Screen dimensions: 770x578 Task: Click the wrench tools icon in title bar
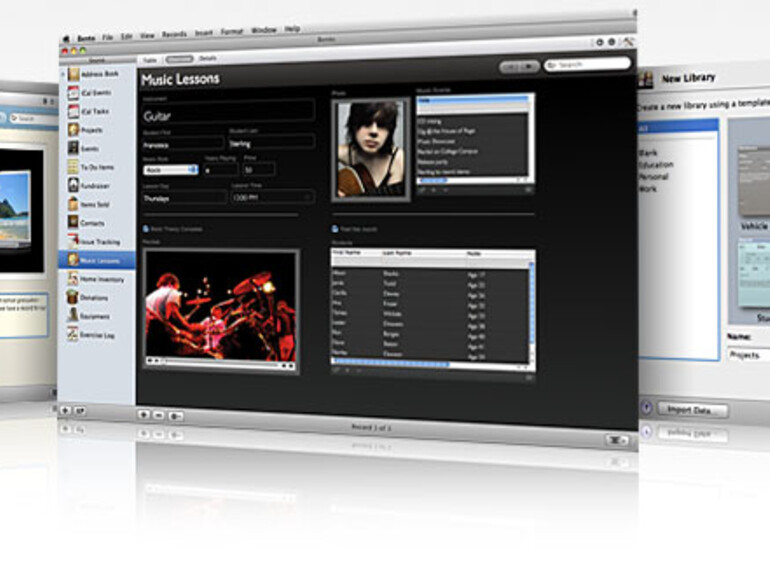pyautogui.click(x=628, y=42)
